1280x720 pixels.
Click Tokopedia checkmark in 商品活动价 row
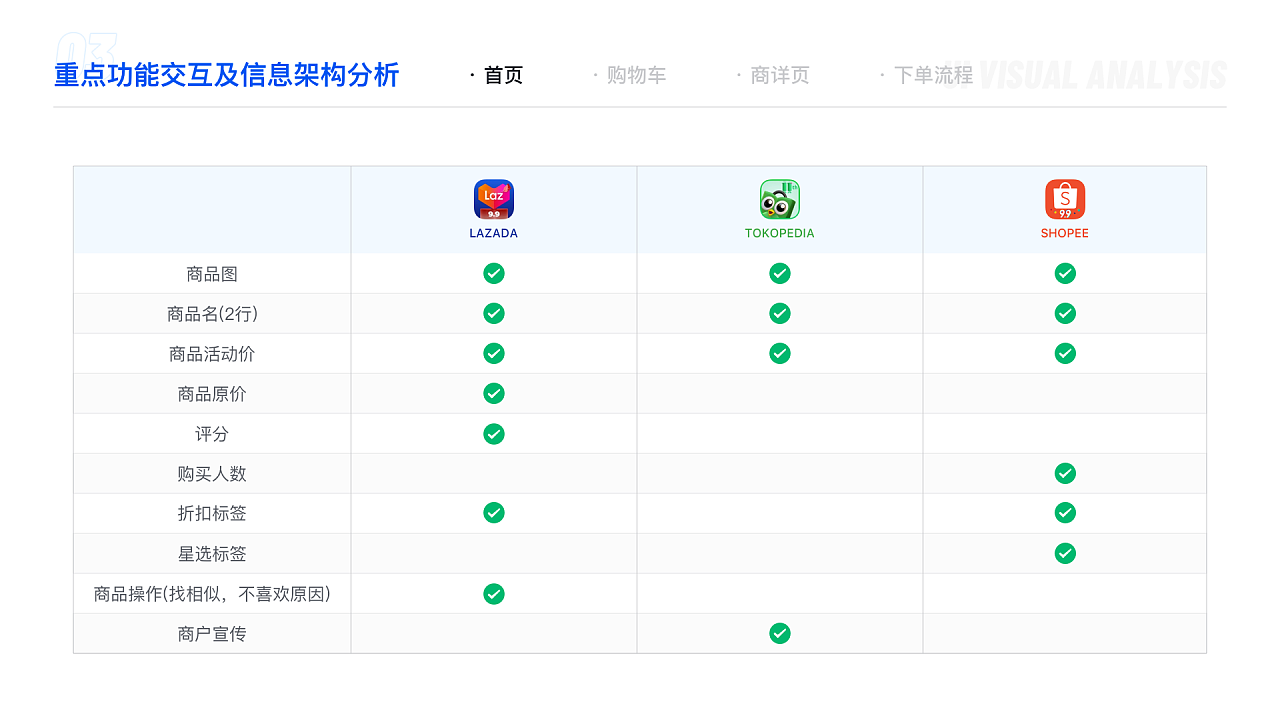tap(780, 353)
